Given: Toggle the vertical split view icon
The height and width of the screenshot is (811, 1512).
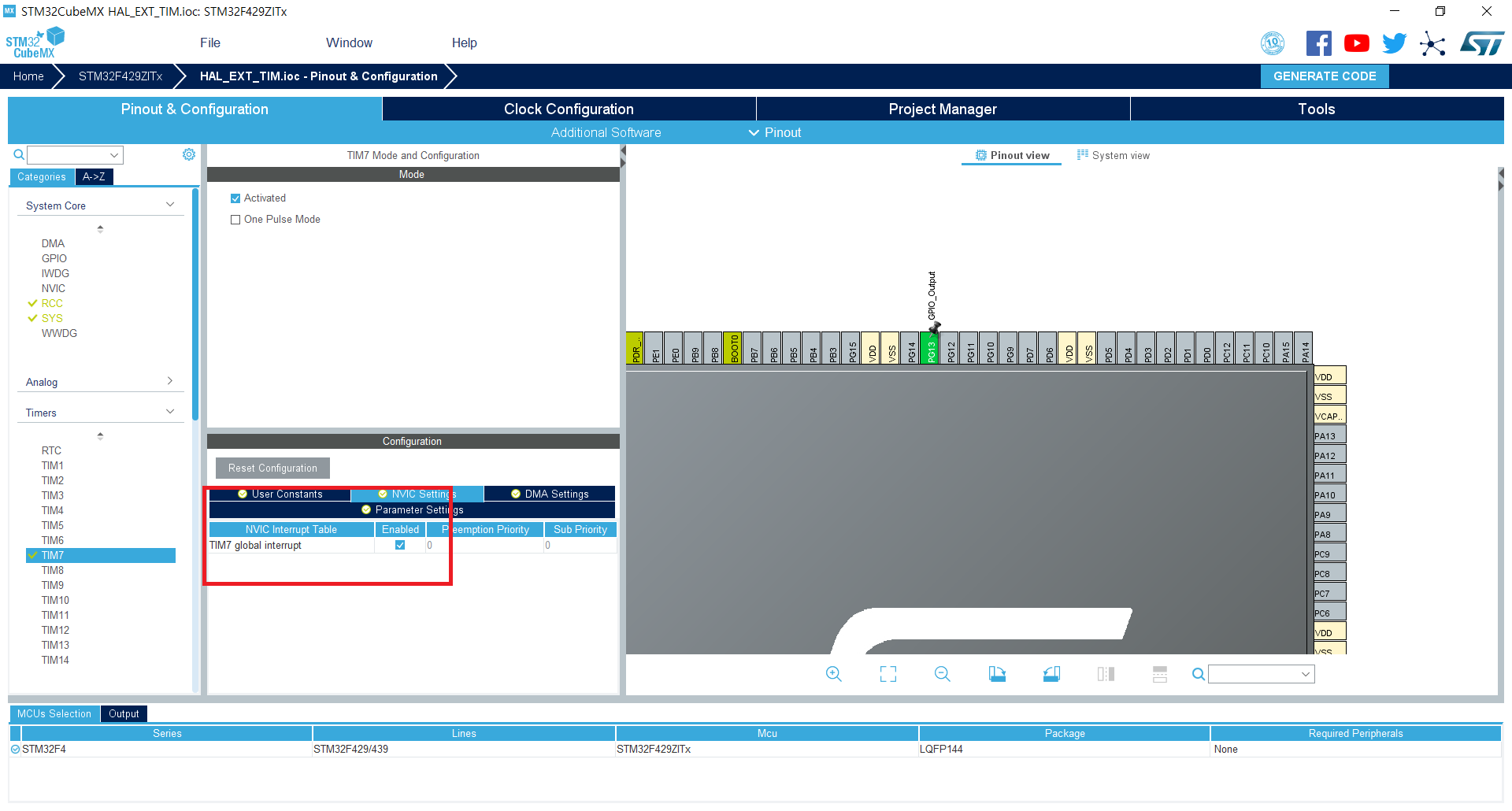Looking at the screenshot, I should [x=1106, y=674].
